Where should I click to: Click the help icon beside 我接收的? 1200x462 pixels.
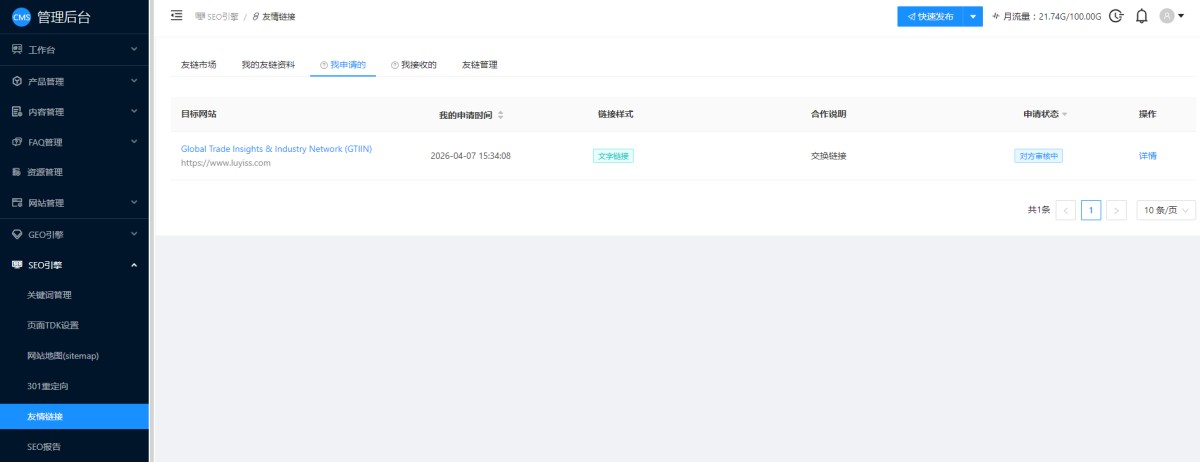(395, 65)
